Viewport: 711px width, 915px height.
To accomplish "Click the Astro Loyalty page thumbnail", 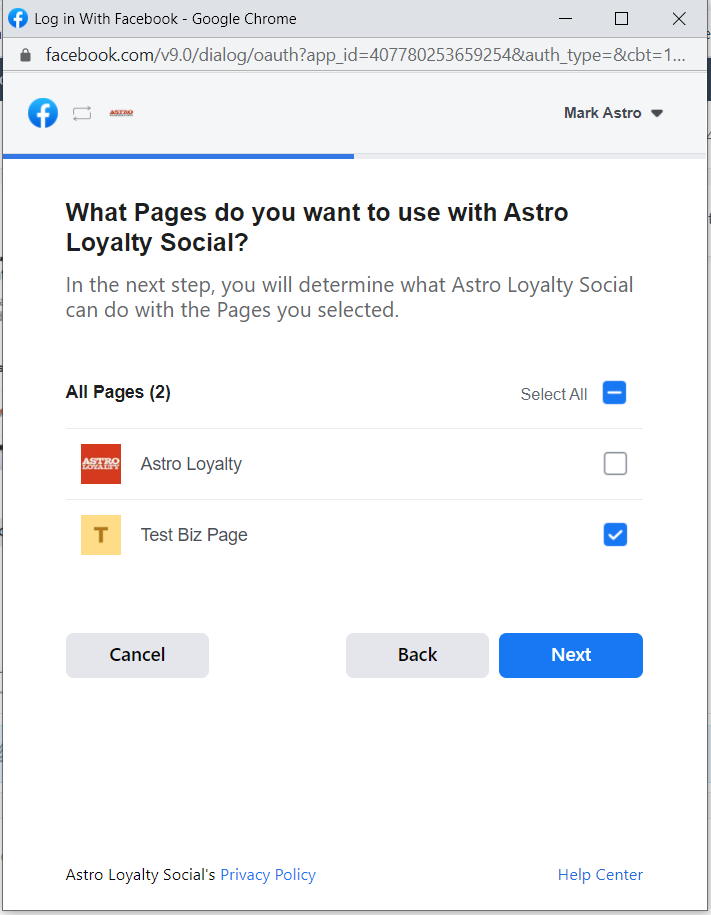I will (x=101, y=464).
